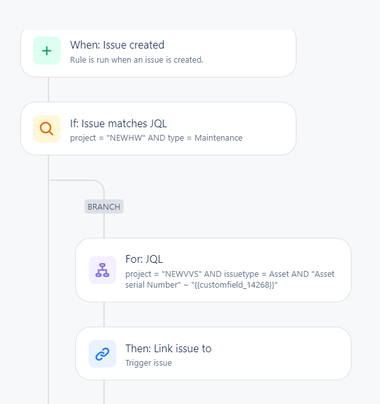Click main vertical line below JQL condition card
Screen dimensions: 380x404
[49, 279]
